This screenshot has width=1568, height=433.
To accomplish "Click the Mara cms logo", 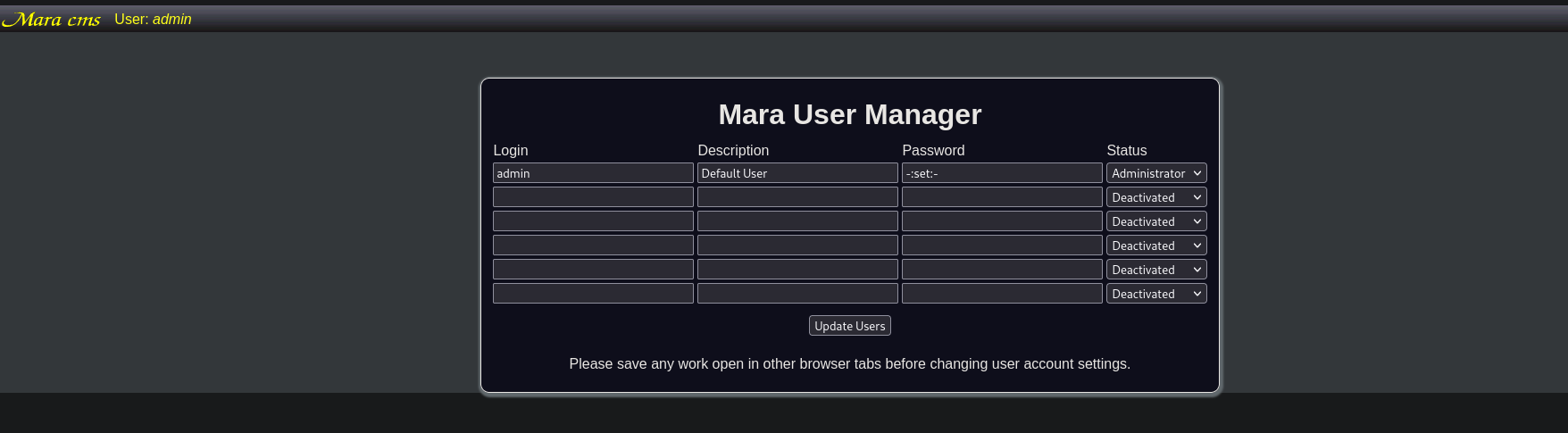I will pos(51,20).
